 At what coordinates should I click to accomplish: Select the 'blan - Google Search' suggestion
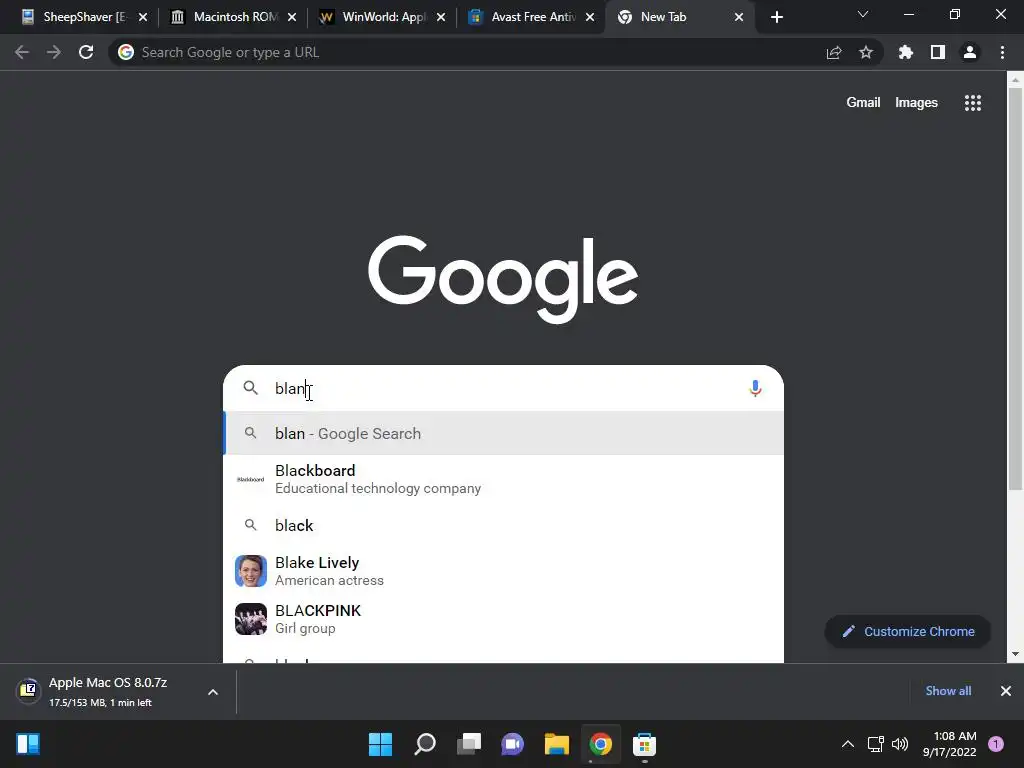pos(503,434)
